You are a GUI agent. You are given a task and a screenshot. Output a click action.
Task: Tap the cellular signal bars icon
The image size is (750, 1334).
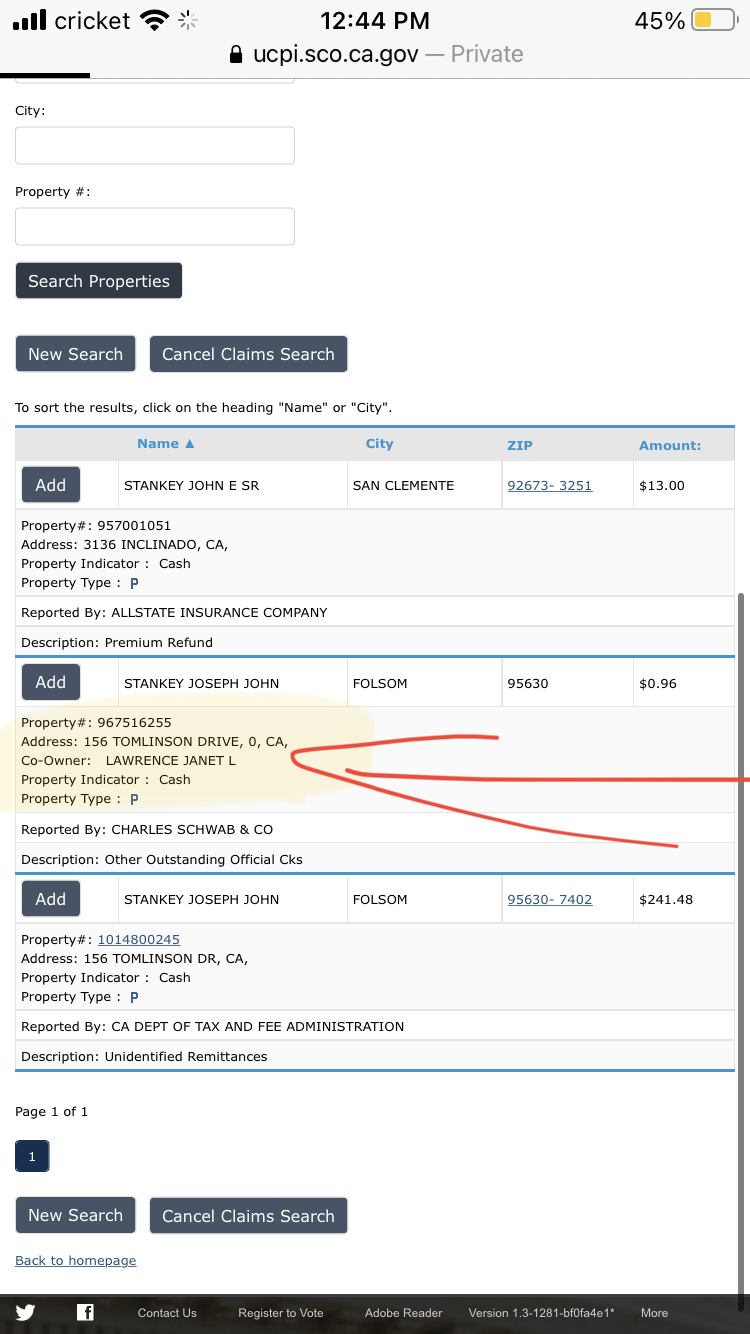[29, 20]
